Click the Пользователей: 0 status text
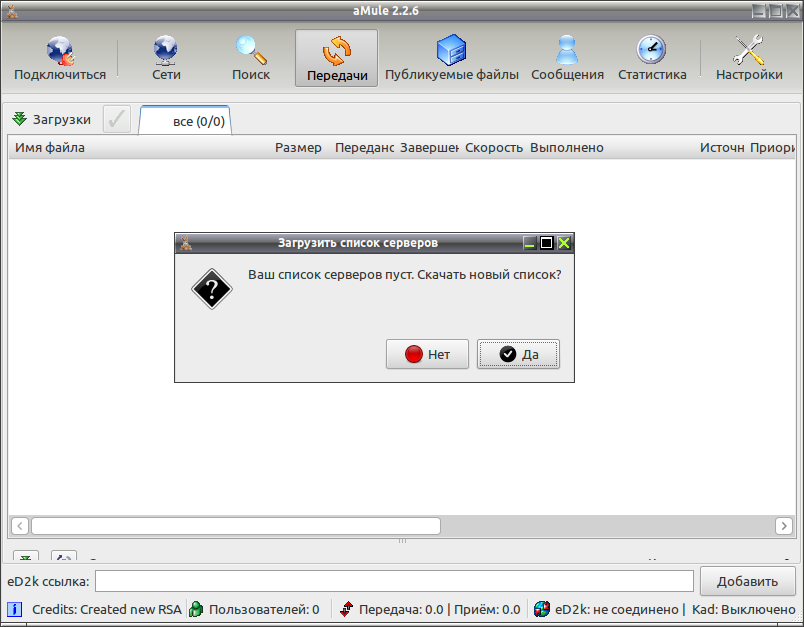The height and width of the screenshot is (627, 804). (x=264, y=609)
